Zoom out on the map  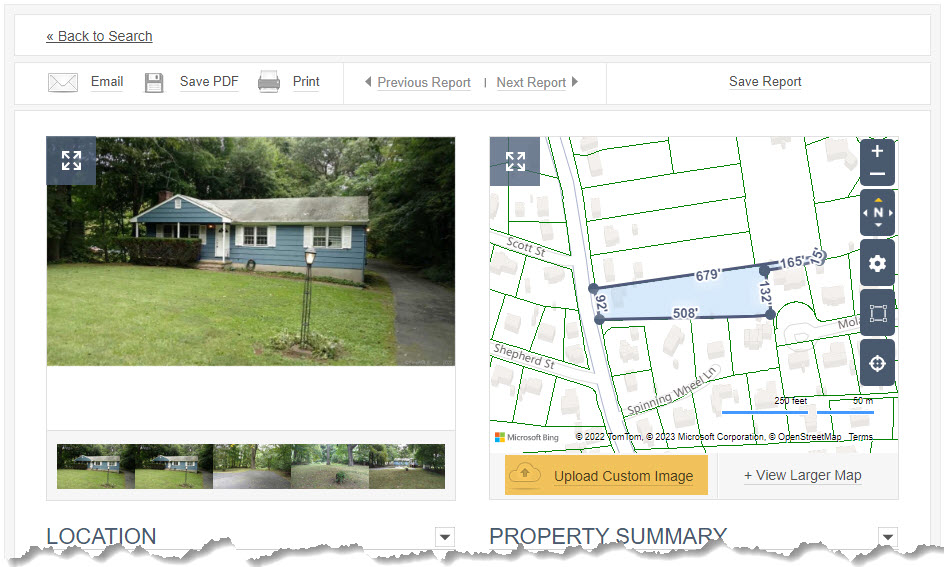tap(877, 174)
